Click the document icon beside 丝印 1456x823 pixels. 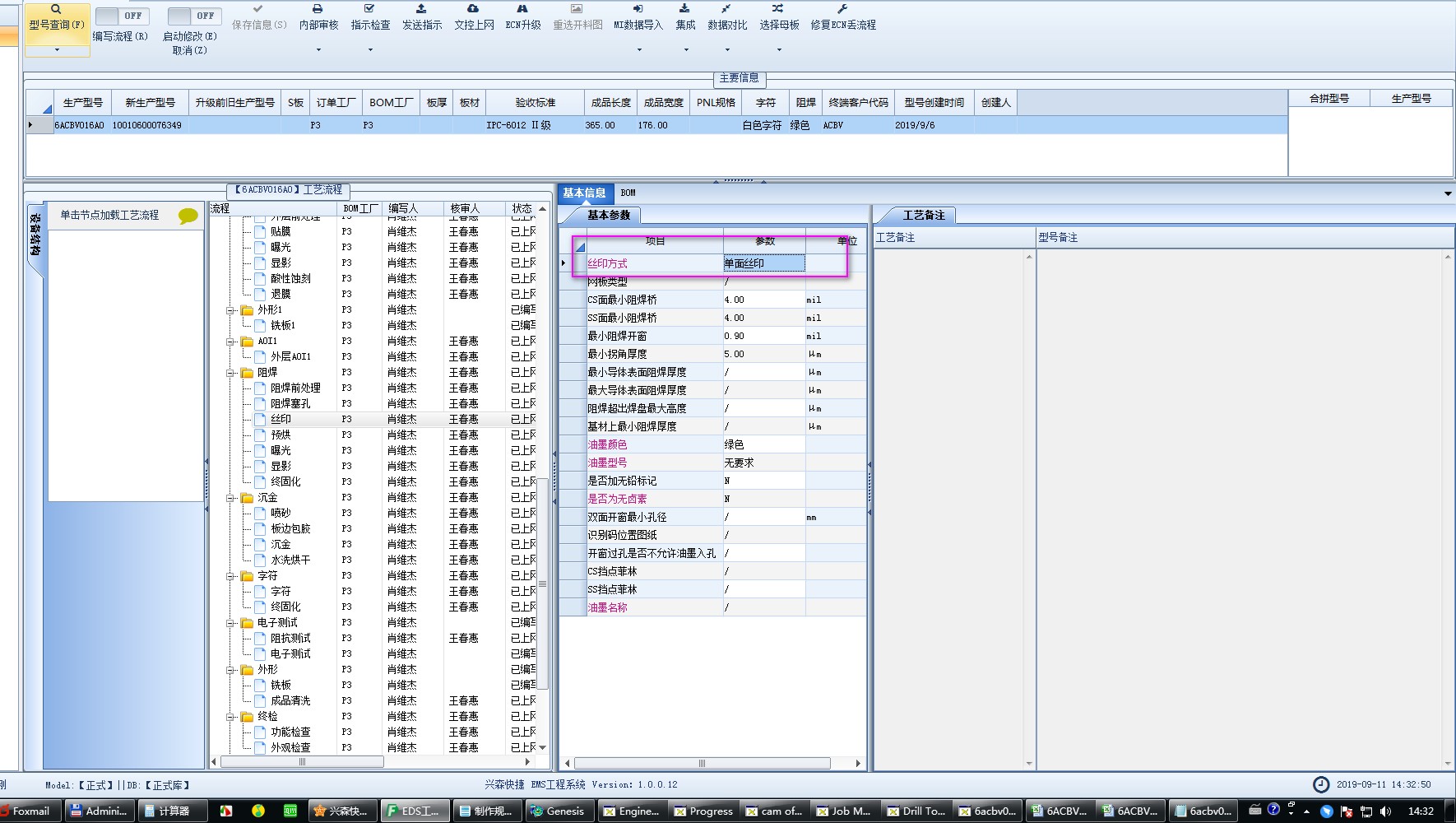click(260, 420)
